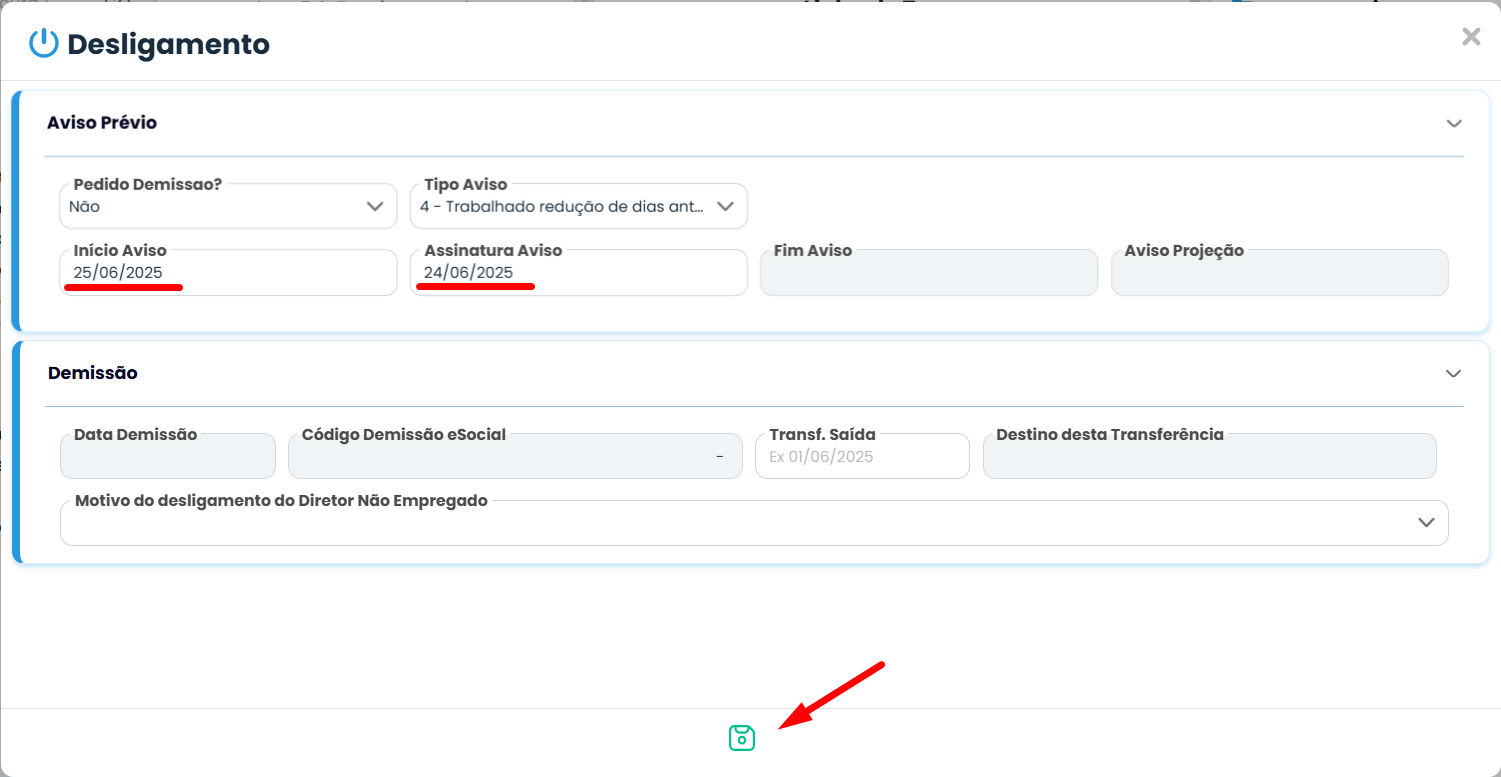
Task: Click the Aviso Prévio section title
Action: (102, 123)
